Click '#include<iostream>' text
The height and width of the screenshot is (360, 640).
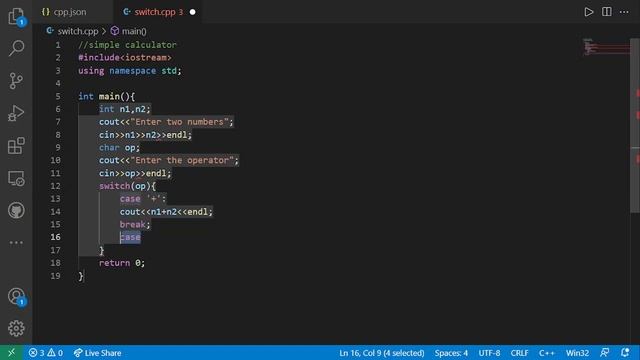125,58
